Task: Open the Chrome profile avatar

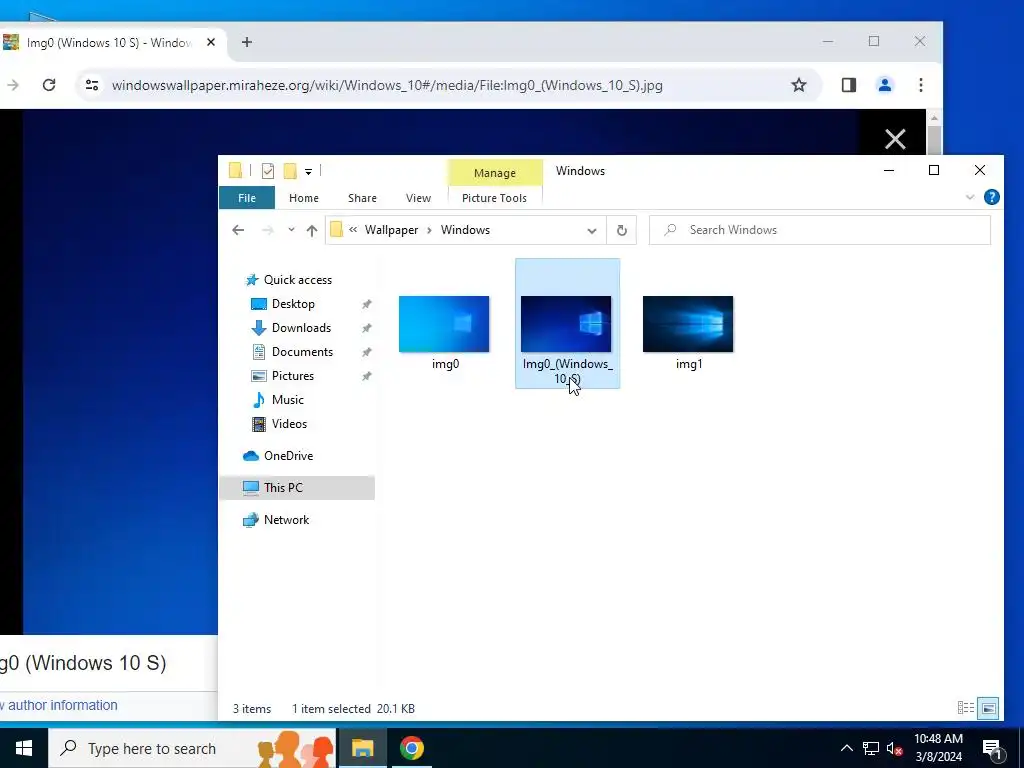Action: pos(885,85)
